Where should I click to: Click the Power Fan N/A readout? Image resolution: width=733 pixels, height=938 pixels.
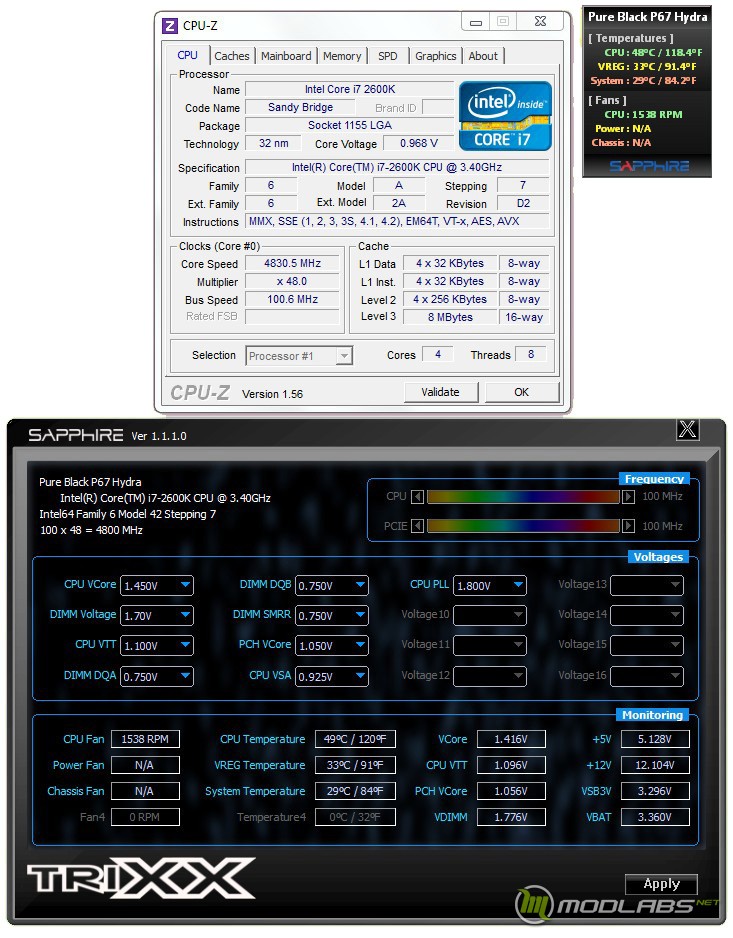click(145, 765)
